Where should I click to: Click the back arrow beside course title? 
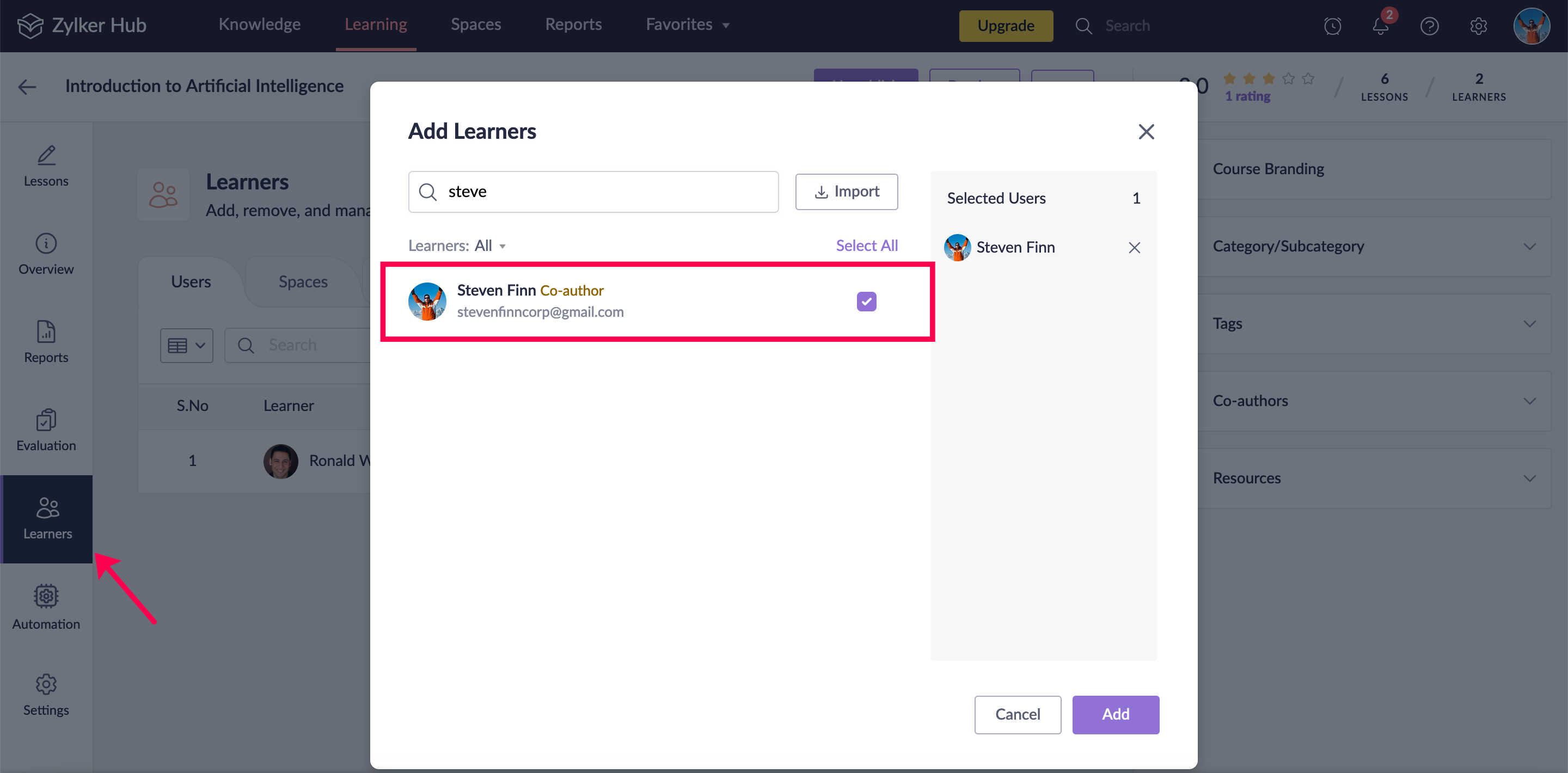tap(27, 87)
